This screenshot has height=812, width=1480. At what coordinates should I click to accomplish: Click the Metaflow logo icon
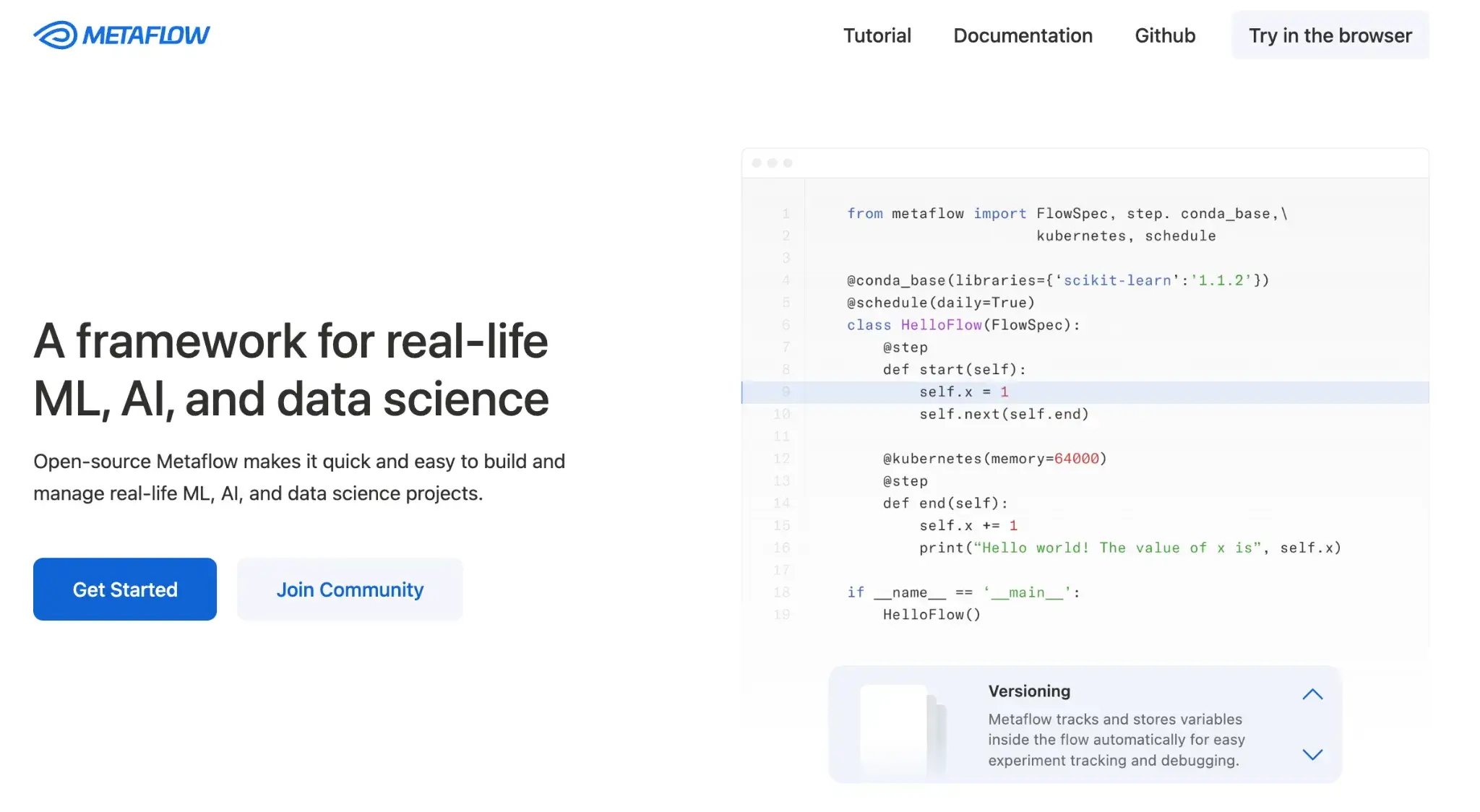(x=55, y=35)
